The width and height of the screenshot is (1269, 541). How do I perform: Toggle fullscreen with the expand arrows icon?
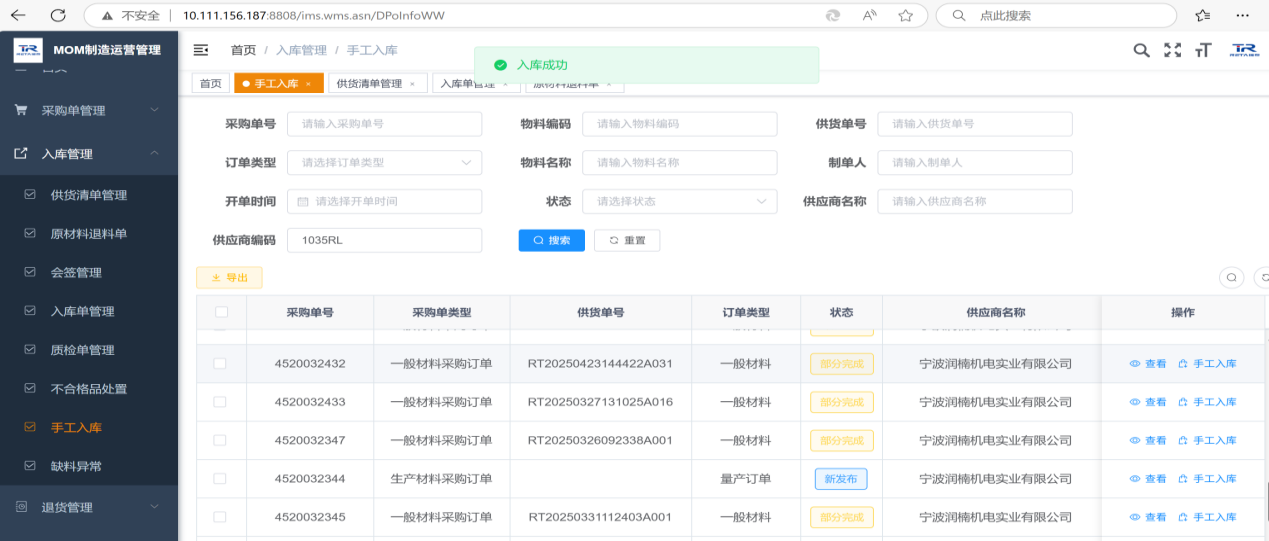click(1173, 50)
